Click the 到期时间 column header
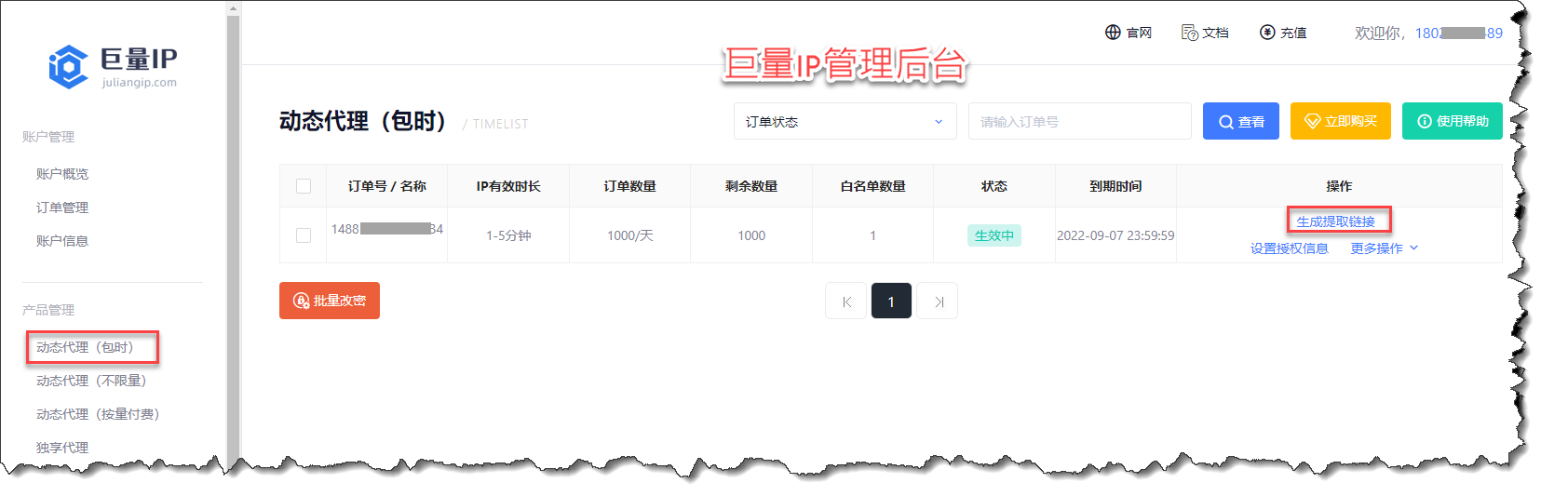Image resolution: width=1568 pixels, height=496 pixels. pos(1115,186)
